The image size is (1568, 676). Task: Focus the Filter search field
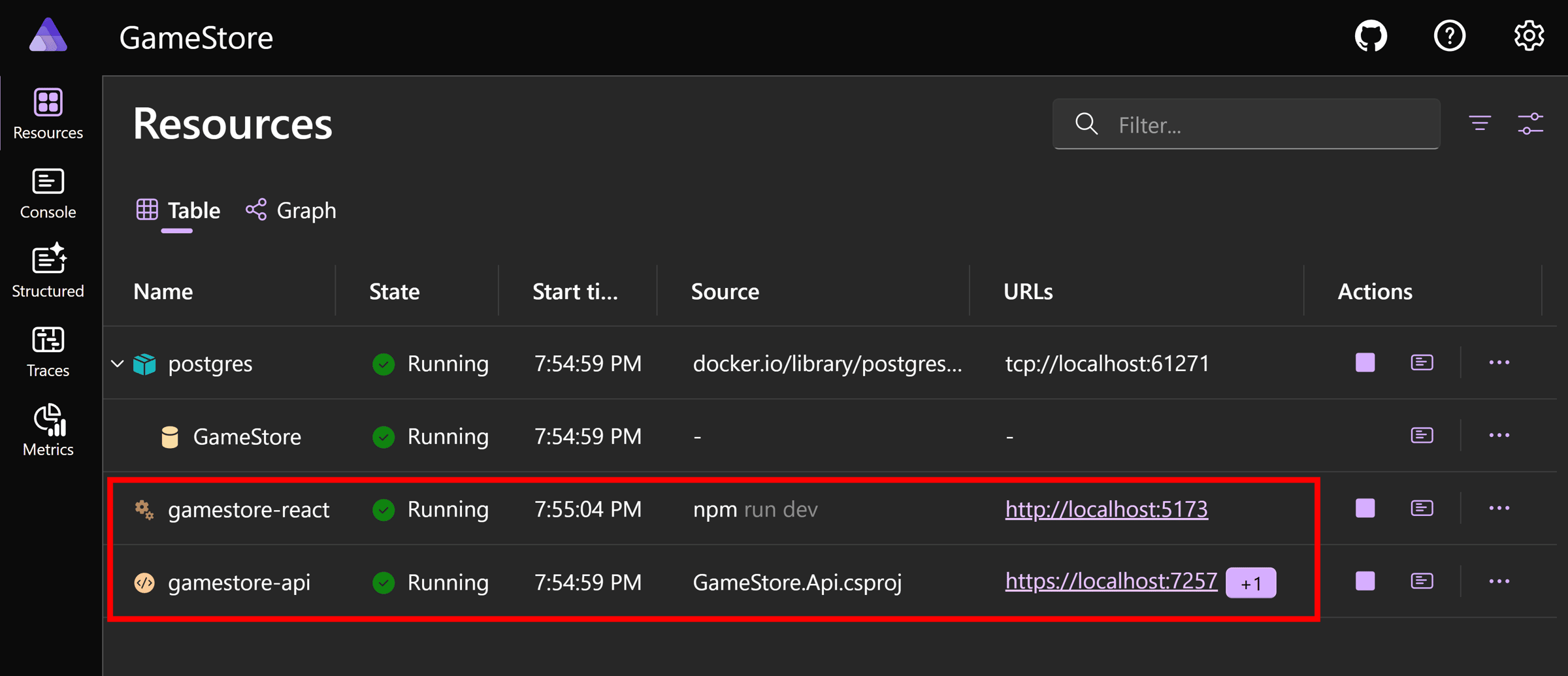point(1247,124)
